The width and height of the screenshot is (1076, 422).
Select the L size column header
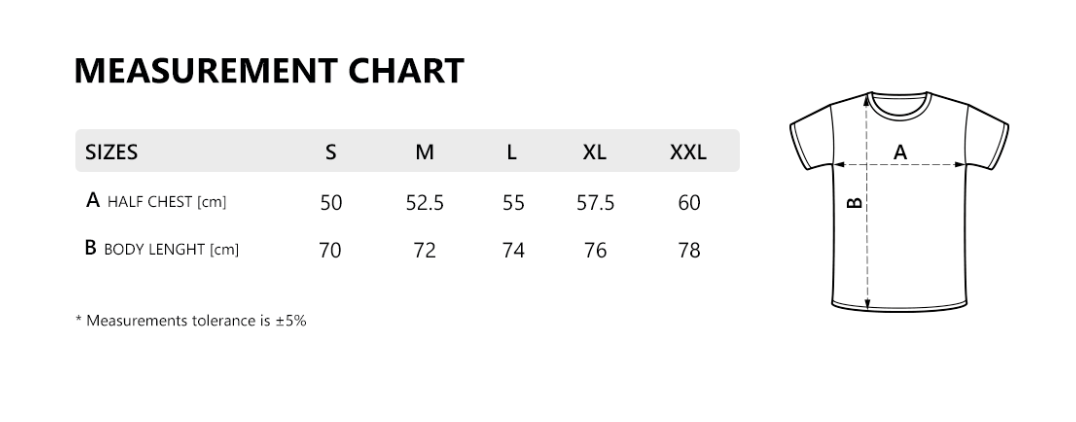tap(512, 152)
